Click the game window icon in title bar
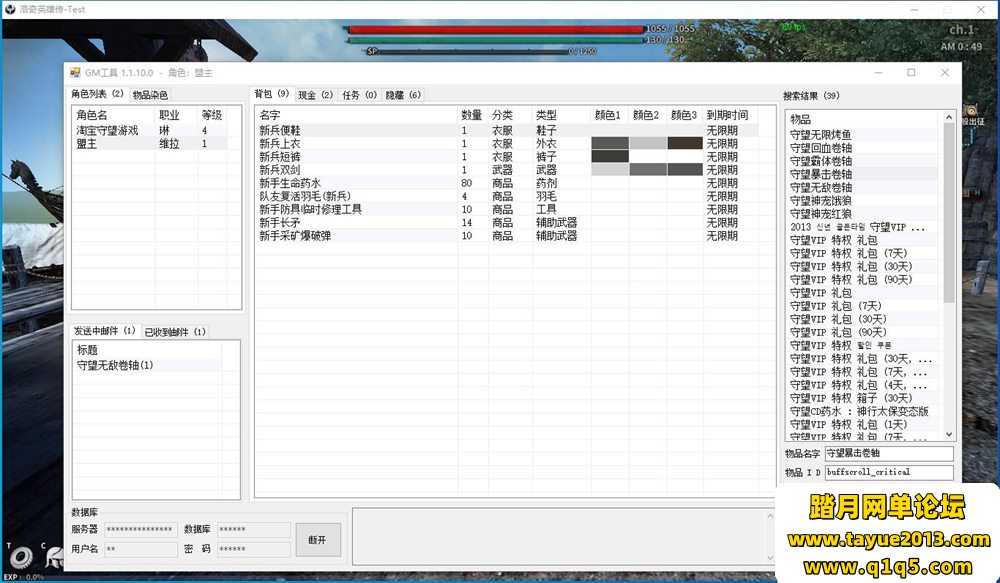Image resolution: width=1000 pixels, height=583 pixels. click(x=10, y=8)
